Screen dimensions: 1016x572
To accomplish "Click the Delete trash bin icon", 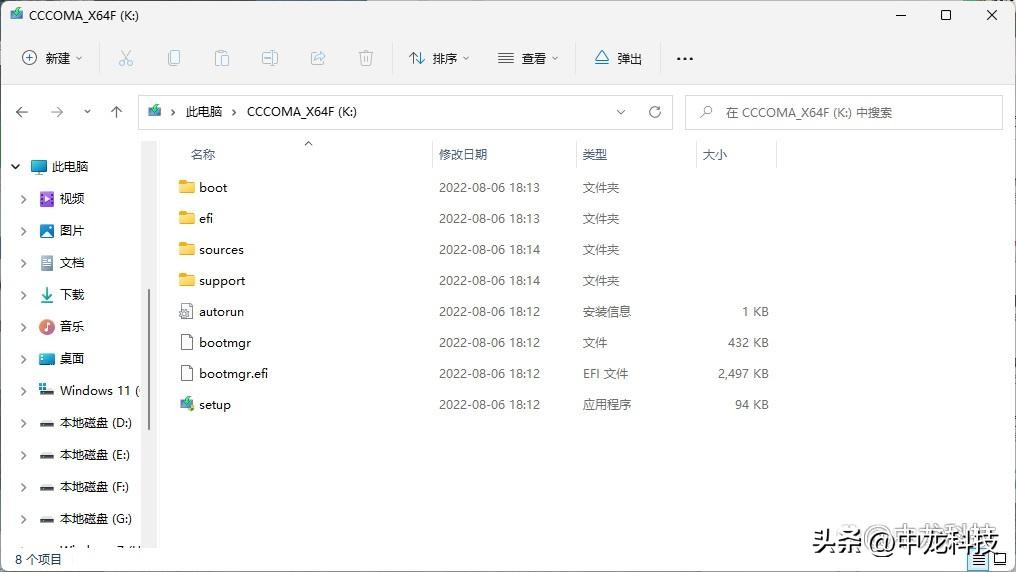I will pos(365,58).
